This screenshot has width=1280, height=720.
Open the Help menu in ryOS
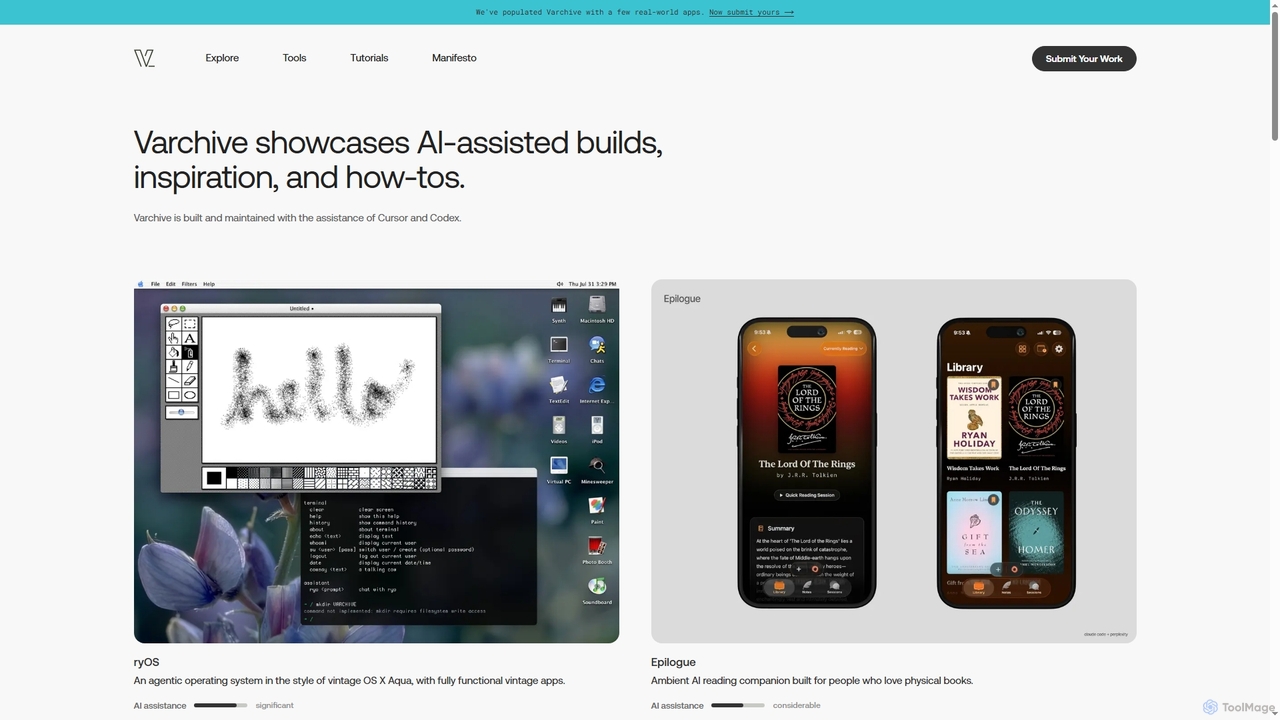tap(209, 284)
